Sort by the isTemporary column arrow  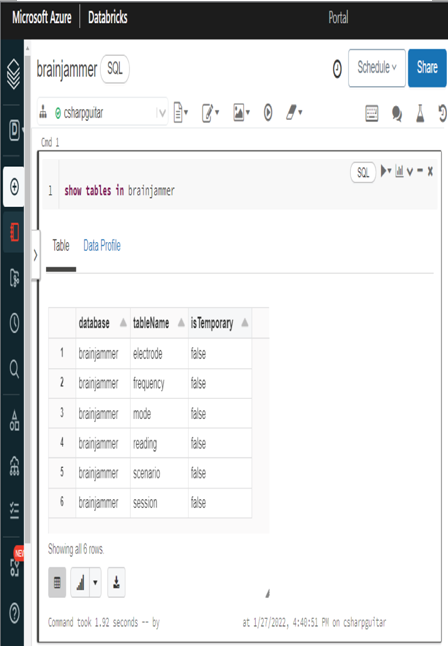[245, 323]
